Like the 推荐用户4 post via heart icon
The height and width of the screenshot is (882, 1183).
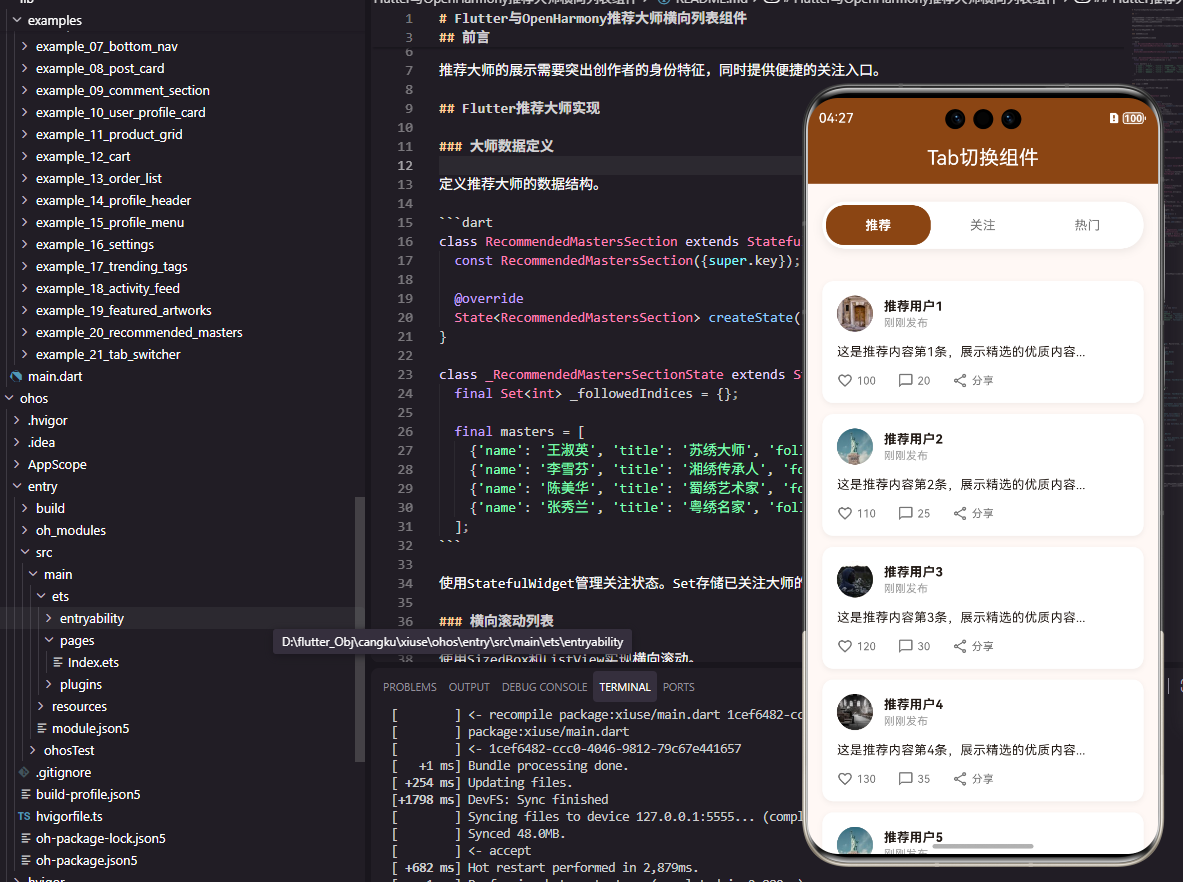(x=845, y=779)
